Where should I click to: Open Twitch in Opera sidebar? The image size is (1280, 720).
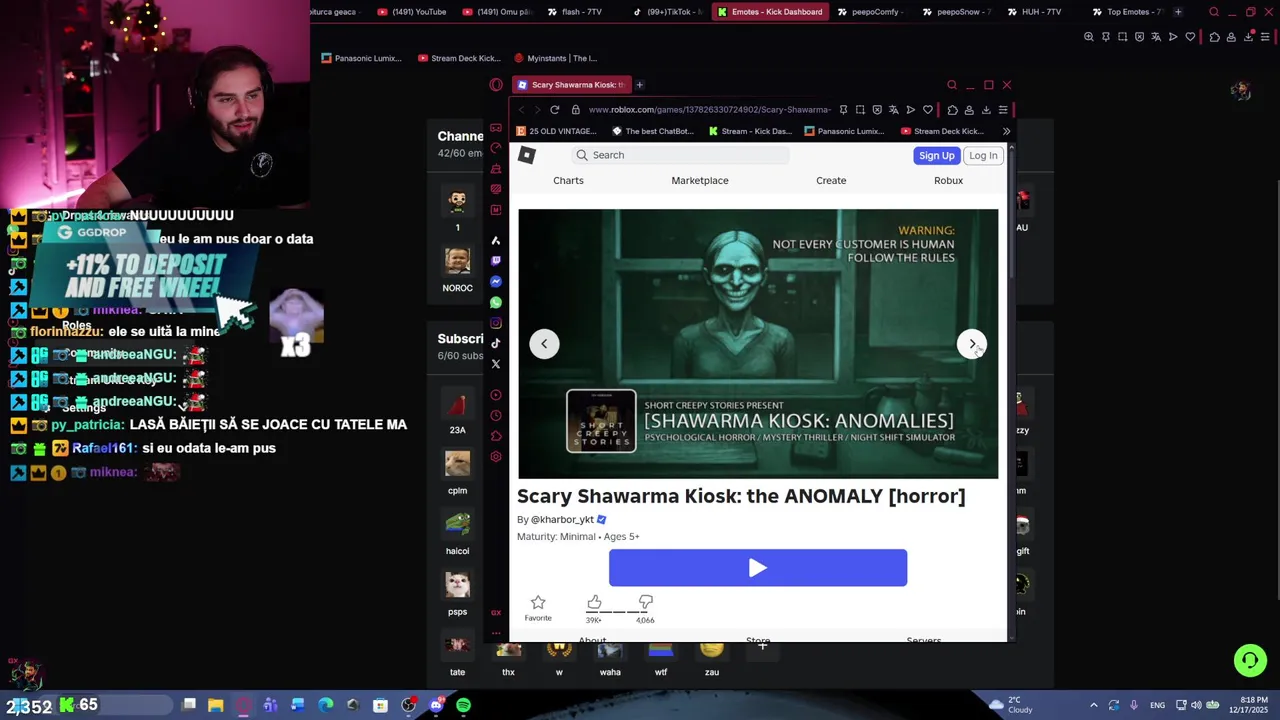tap(496, 261)
